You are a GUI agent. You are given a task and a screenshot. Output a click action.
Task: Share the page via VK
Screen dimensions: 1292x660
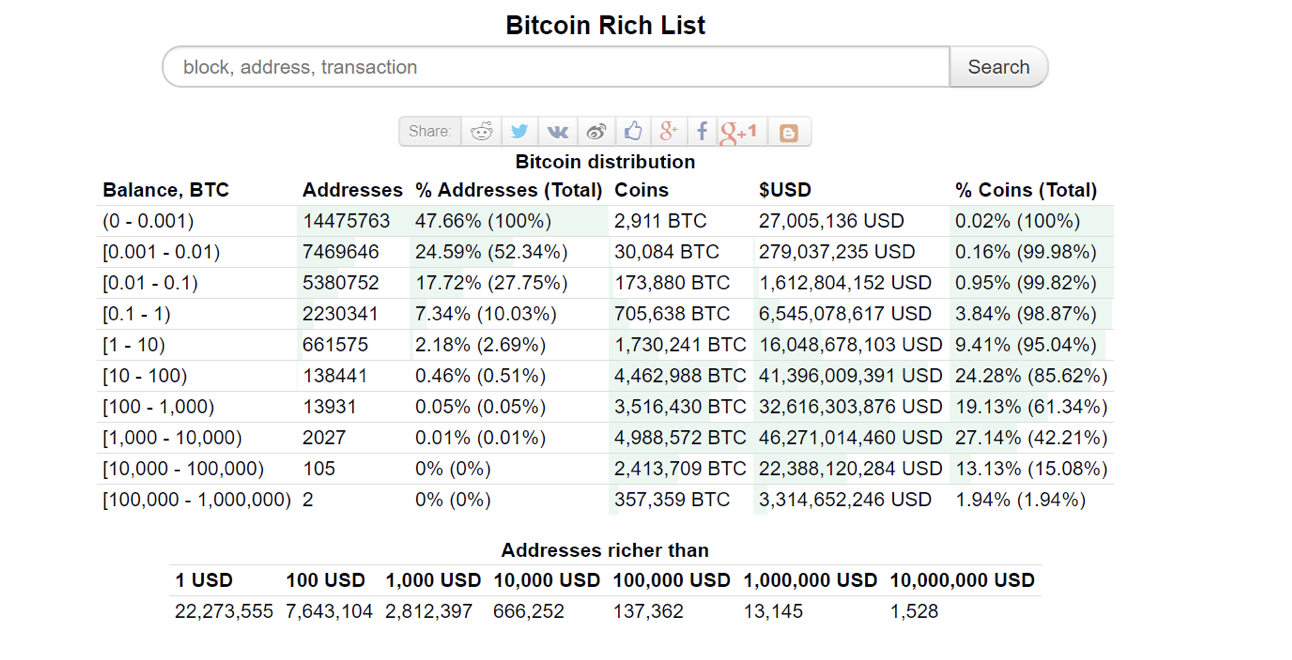[x=557, y=130]
